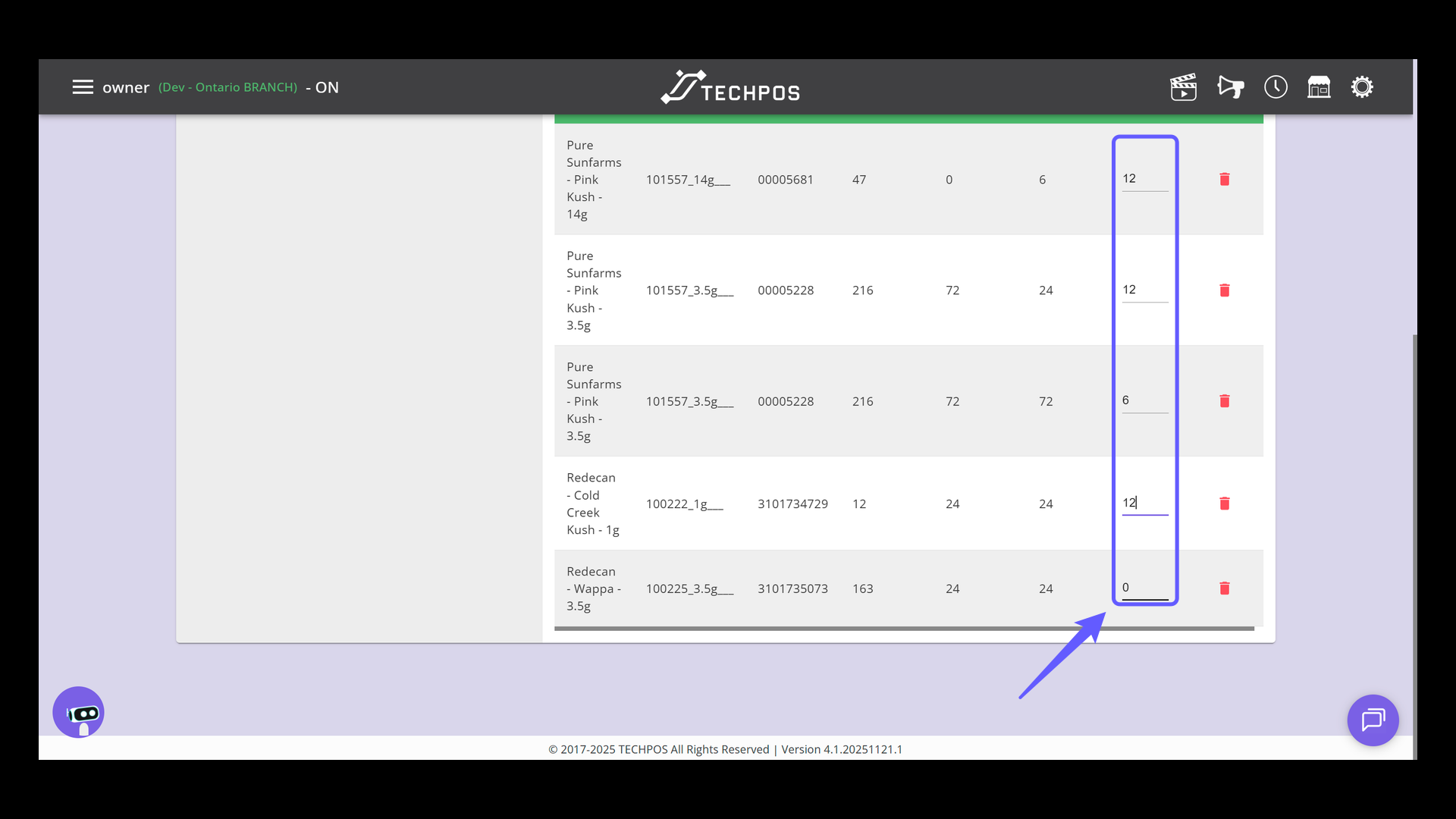Click the table's horizontal scrollbar

point(902,629)
